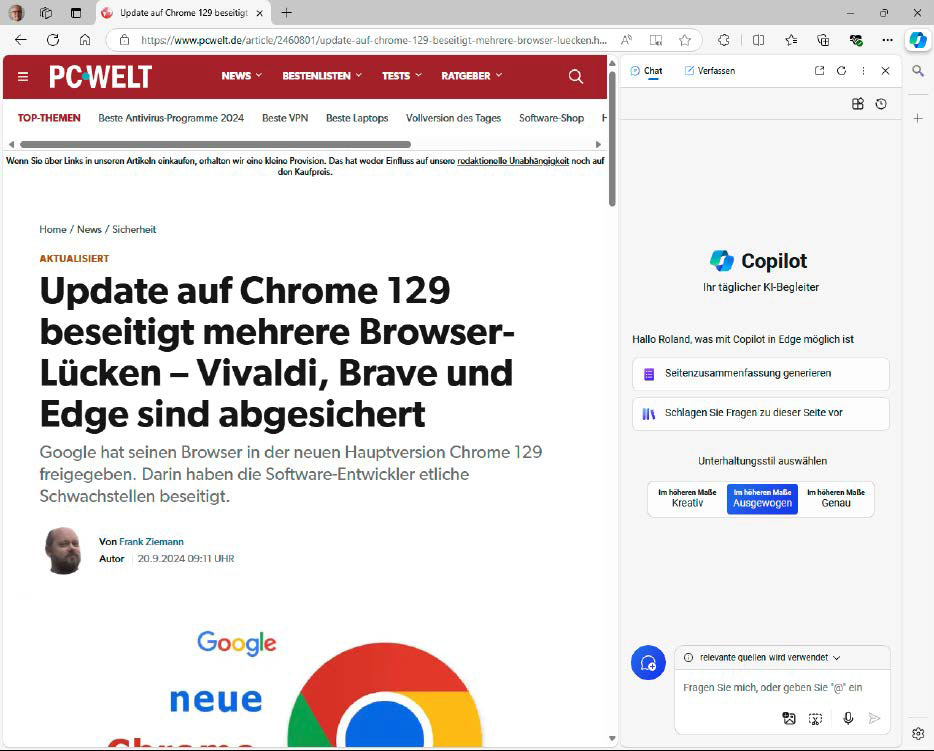Activate the Read aloud icon in address bar
The height and width of the screenshot is (751, 934).
tap(626, 40)
